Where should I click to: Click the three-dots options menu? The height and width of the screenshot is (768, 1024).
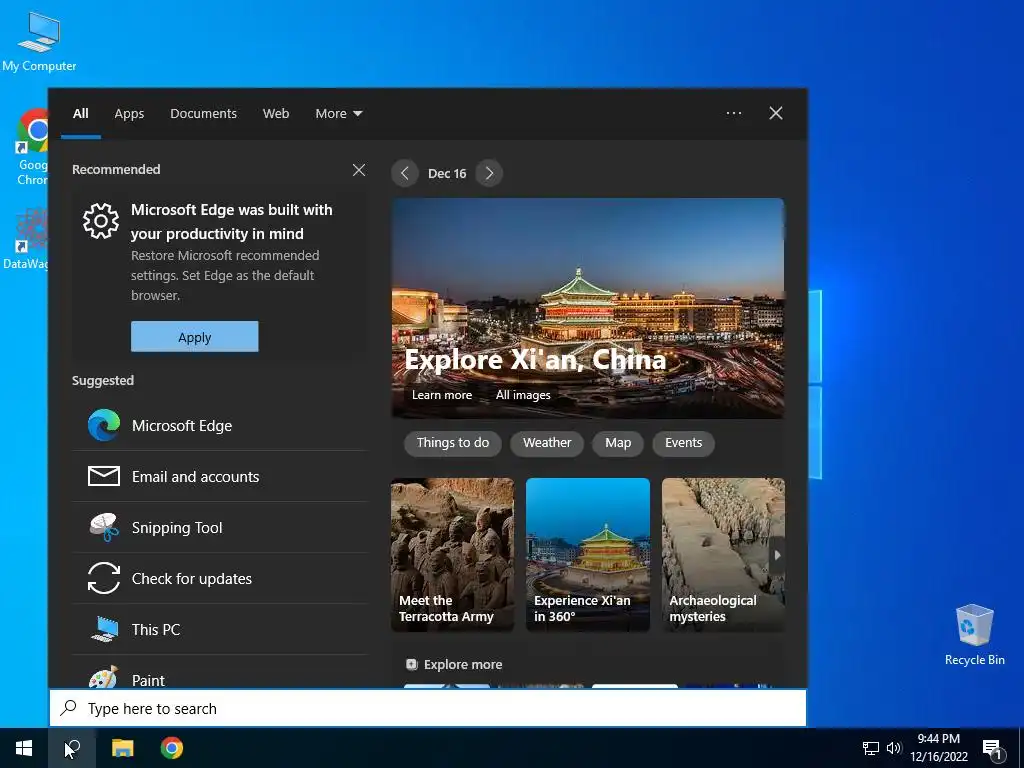[734, 113]
